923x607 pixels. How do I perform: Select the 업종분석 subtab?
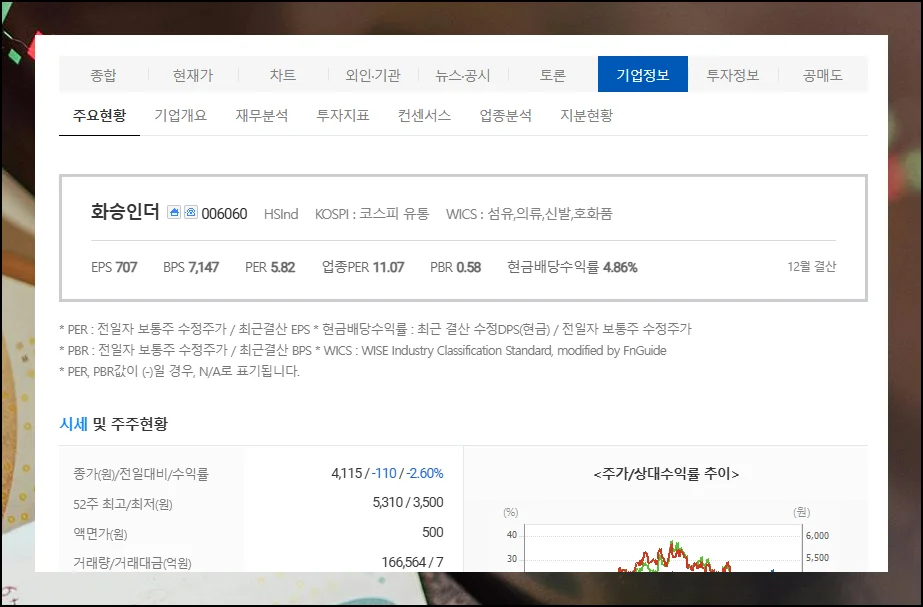(505, 115)
